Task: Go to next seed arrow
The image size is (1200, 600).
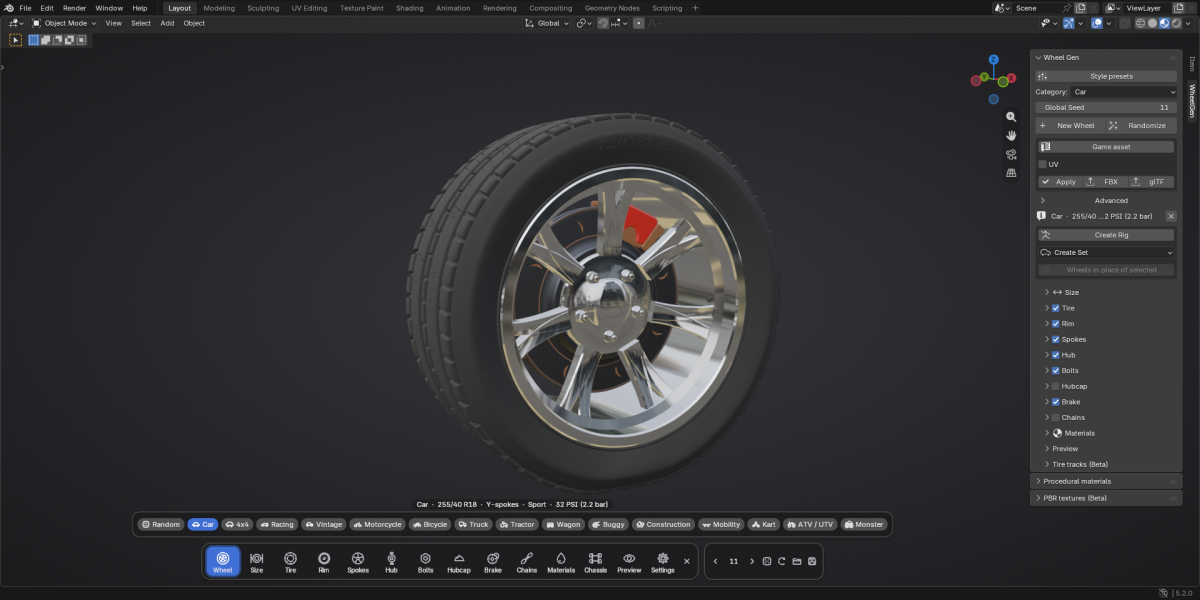Action: pos(752,561)
